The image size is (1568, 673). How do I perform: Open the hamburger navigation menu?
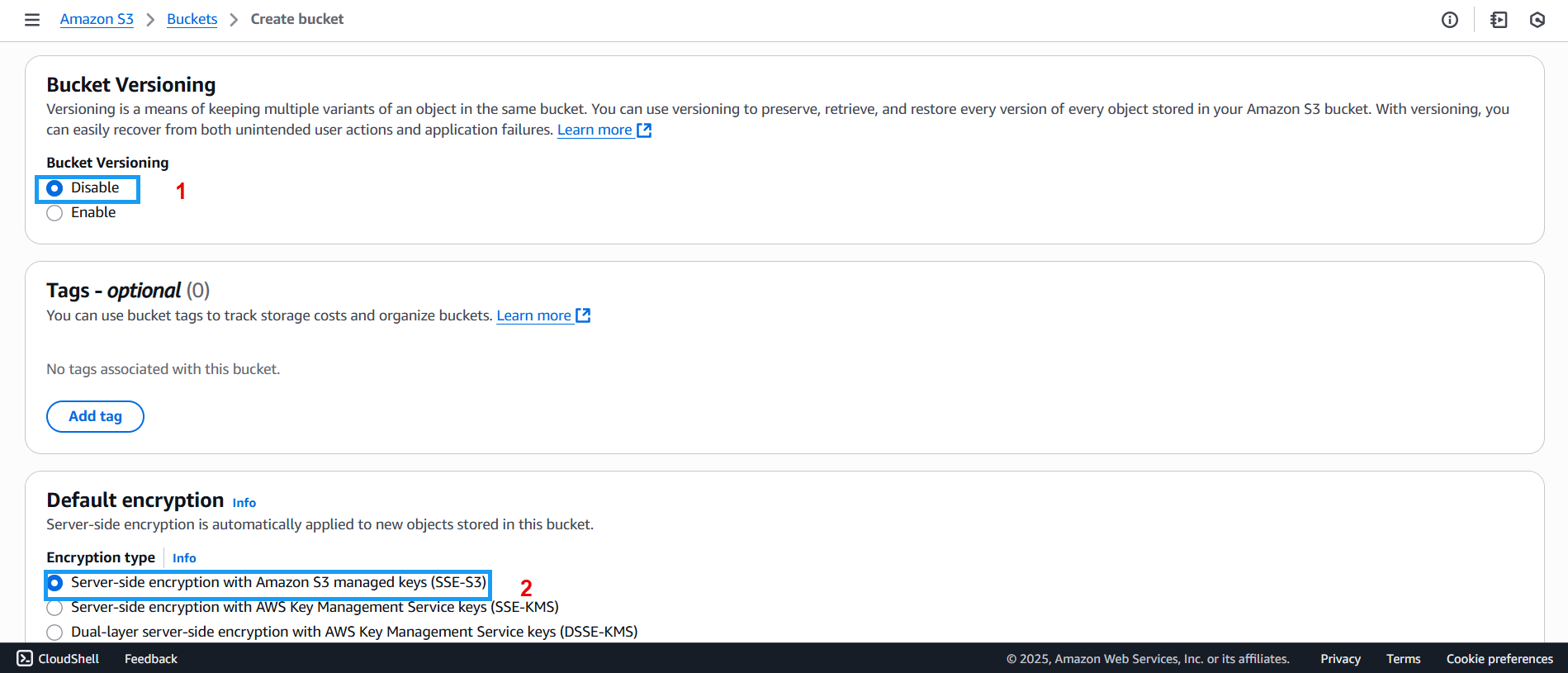[x=32, y=20]
